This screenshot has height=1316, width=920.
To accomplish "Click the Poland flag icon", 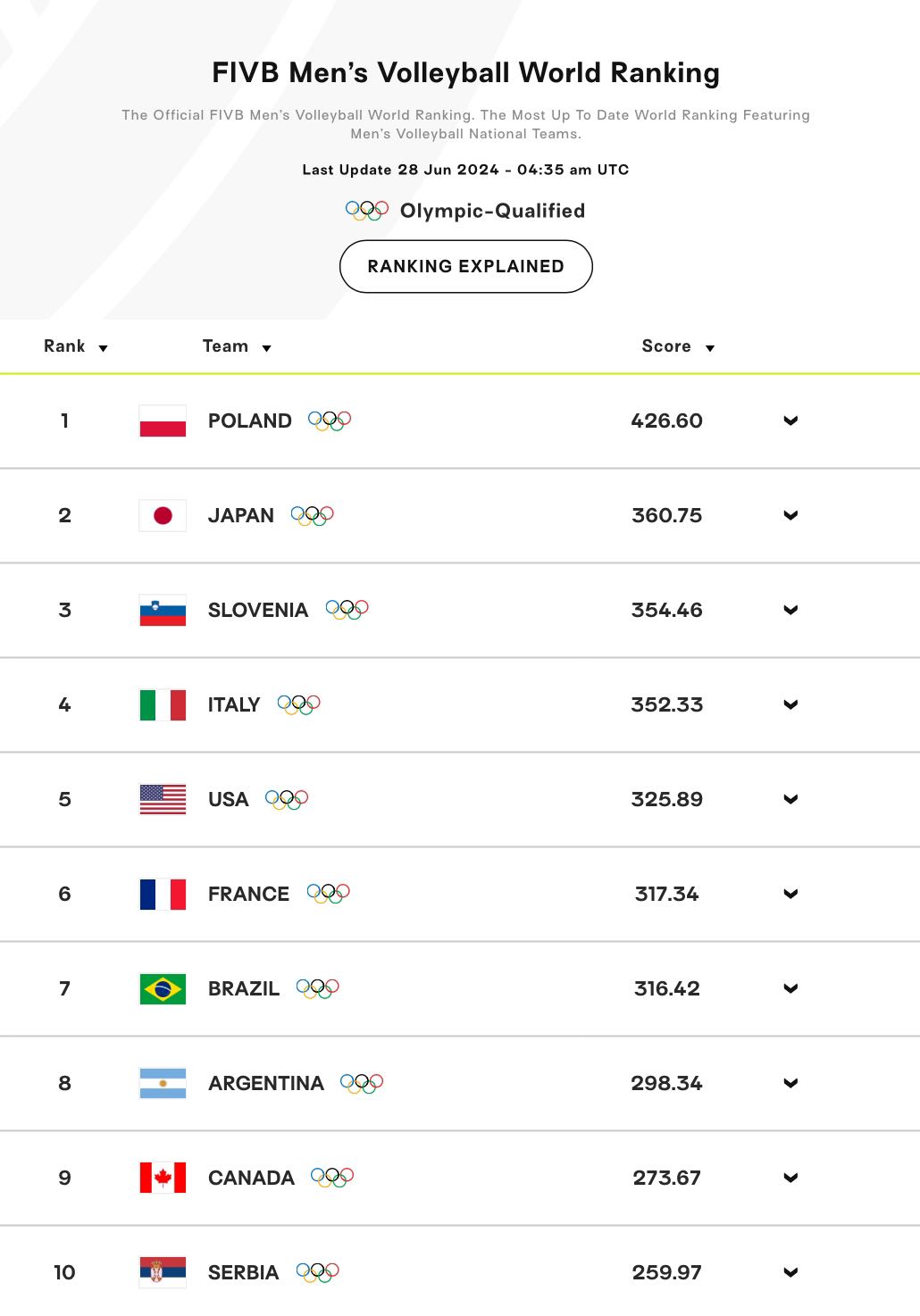I will point(163,421).
